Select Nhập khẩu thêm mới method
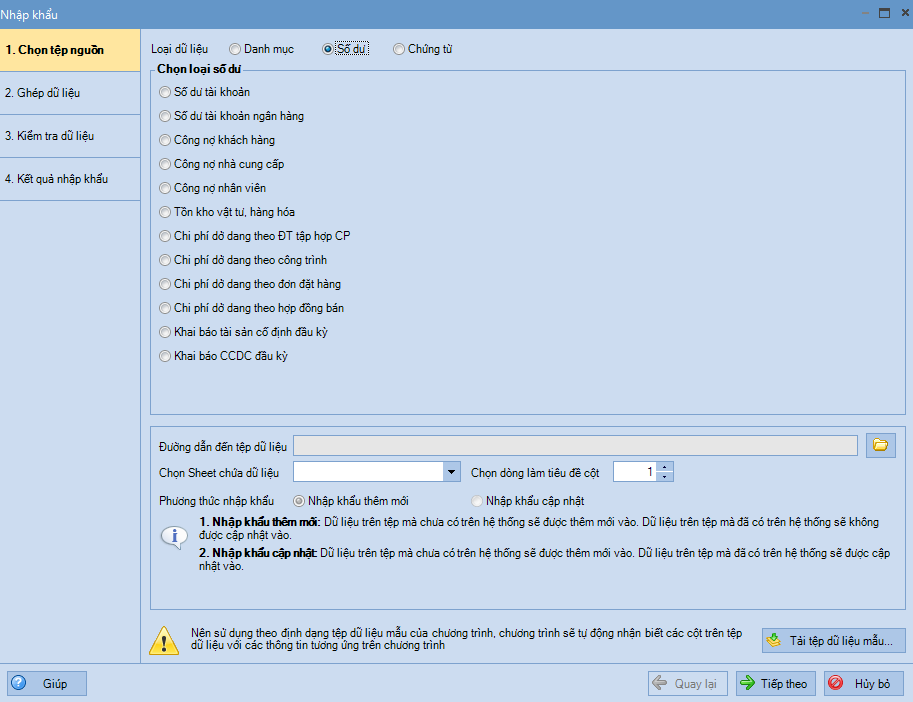 click(351, 501)
